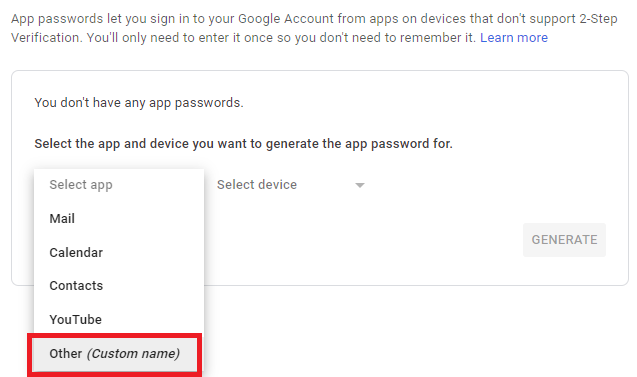Click the App passwords description paragraph
This screenshot has height=377, width=637.
[x=314, y=28]
